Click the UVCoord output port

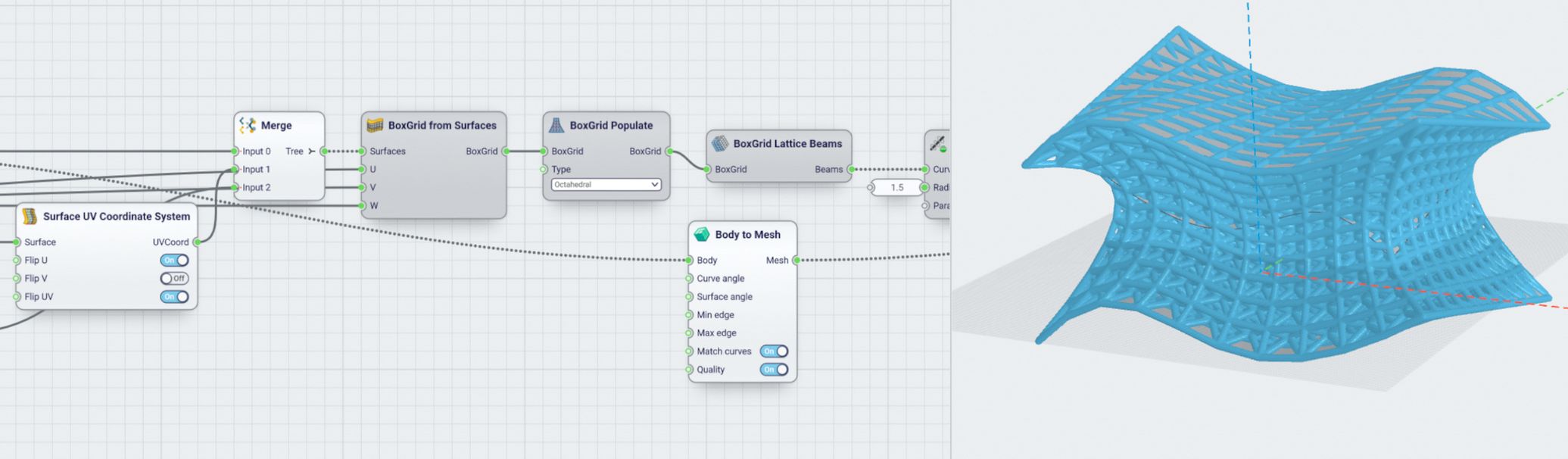[197, 242]
